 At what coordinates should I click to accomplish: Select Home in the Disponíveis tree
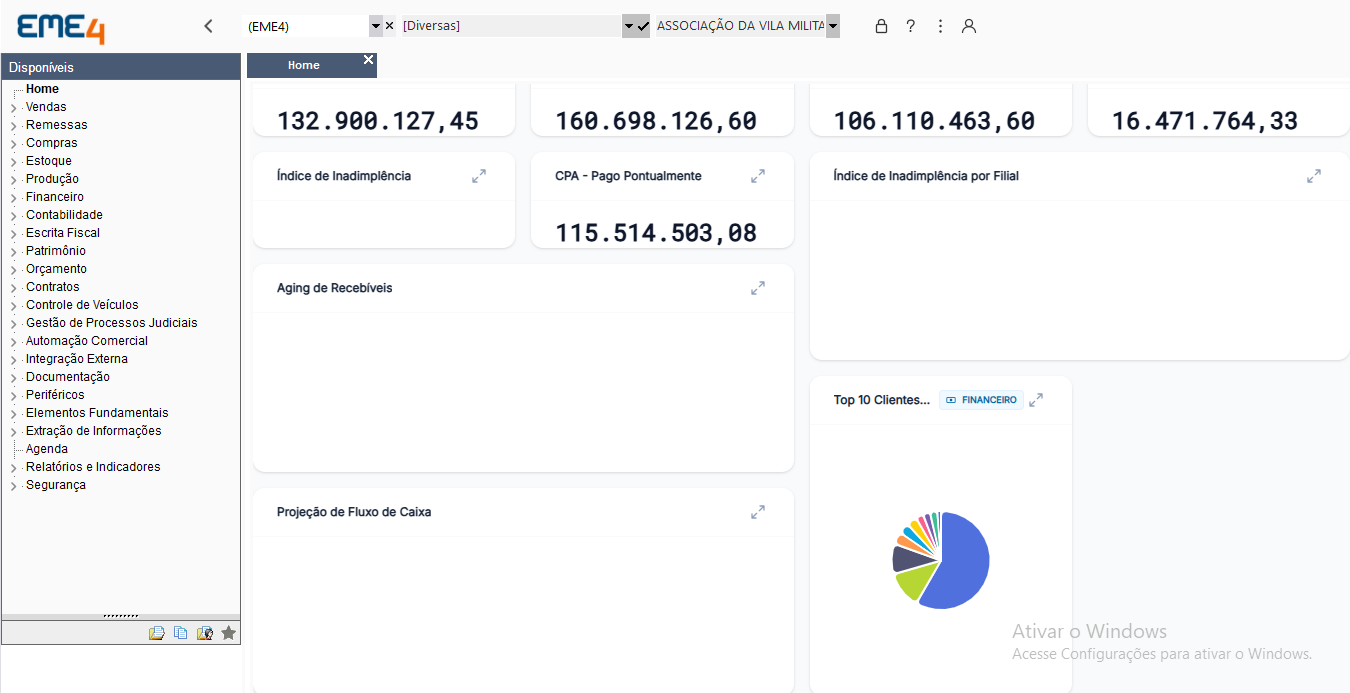pos(42,89)
